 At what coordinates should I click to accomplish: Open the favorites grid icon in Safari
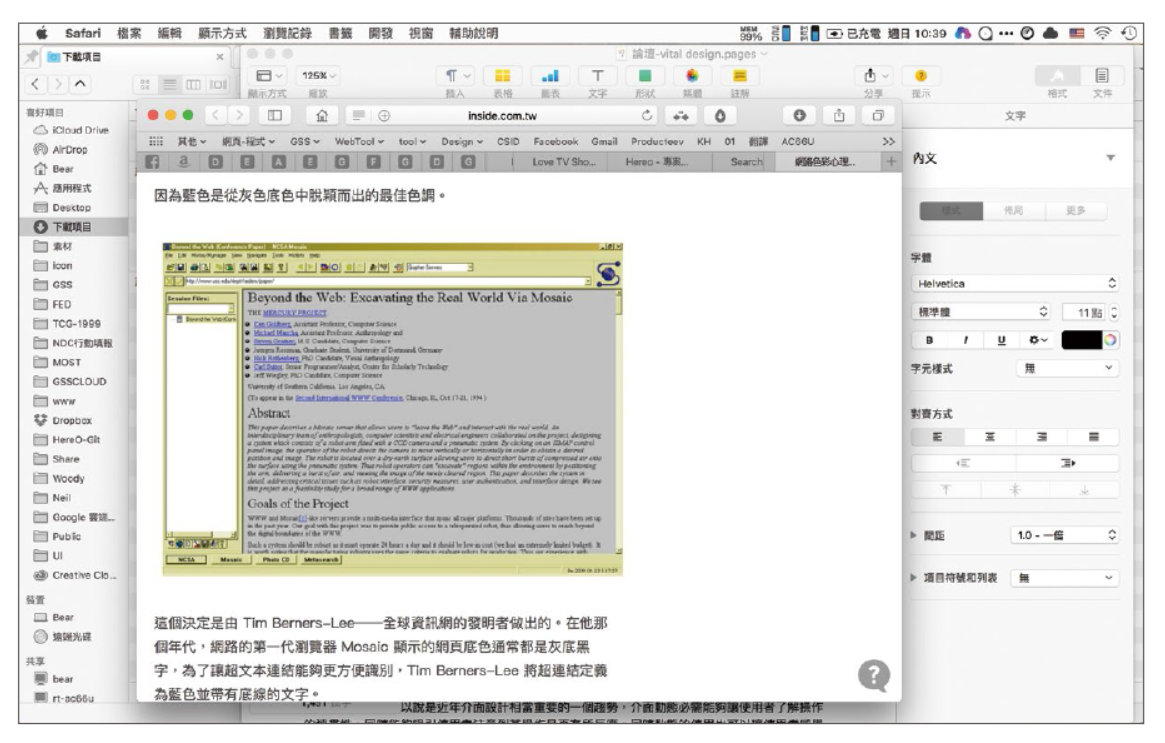(x=156, y=141)
